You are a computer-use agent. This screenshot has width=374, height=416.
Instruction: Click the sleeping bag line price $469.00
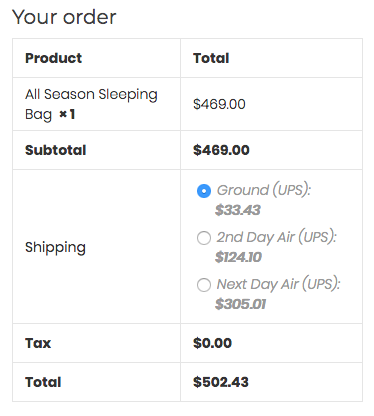(x=219, y=104)
